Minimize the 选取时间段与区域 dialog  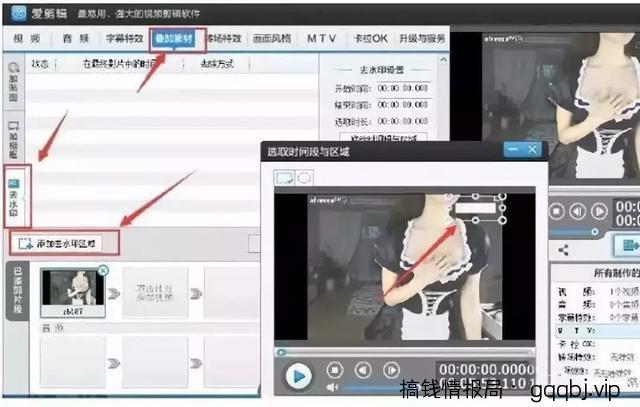click(513, 150)
